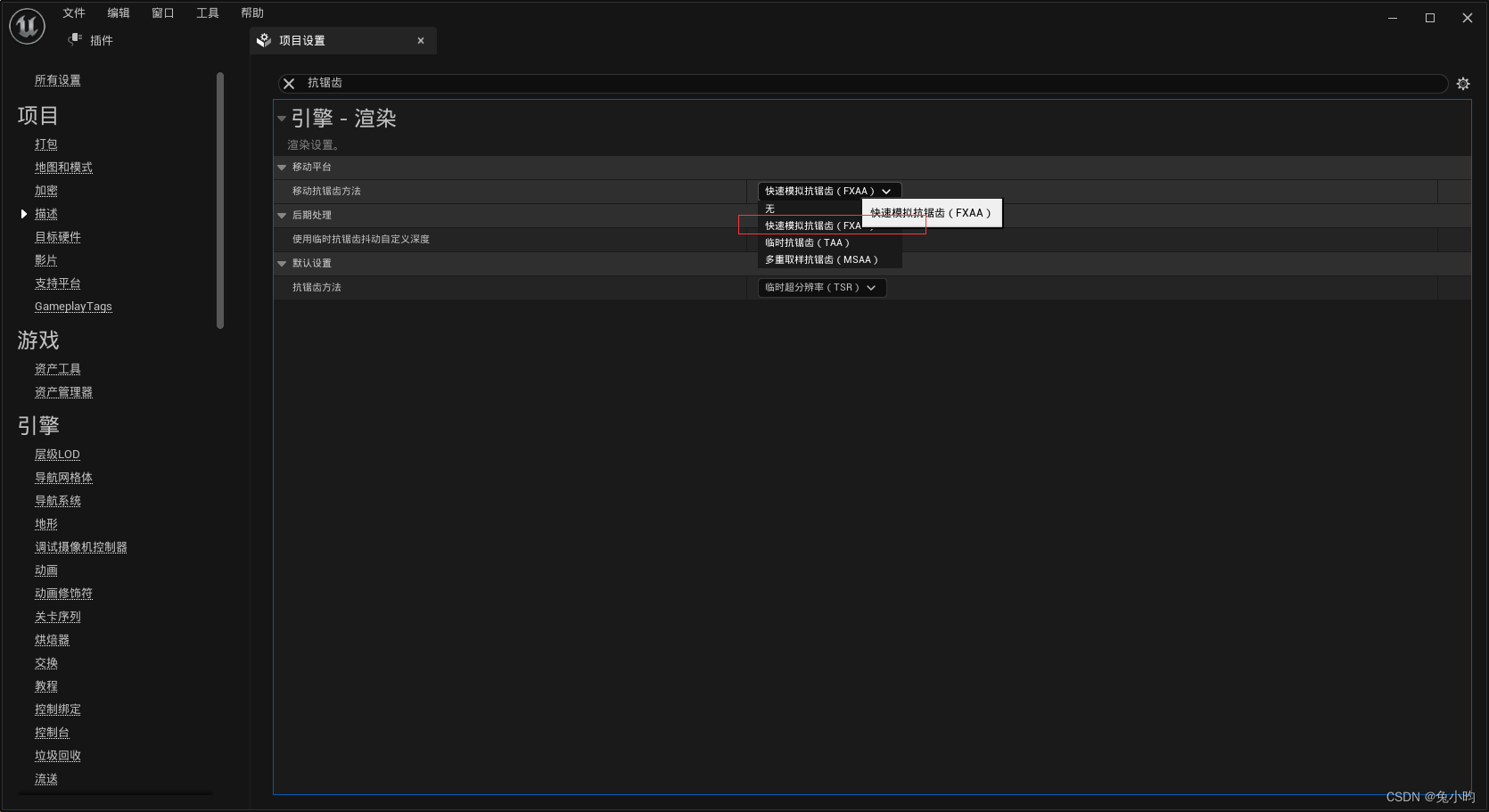Click the Unreal Engine logo icon

point(27,26)
